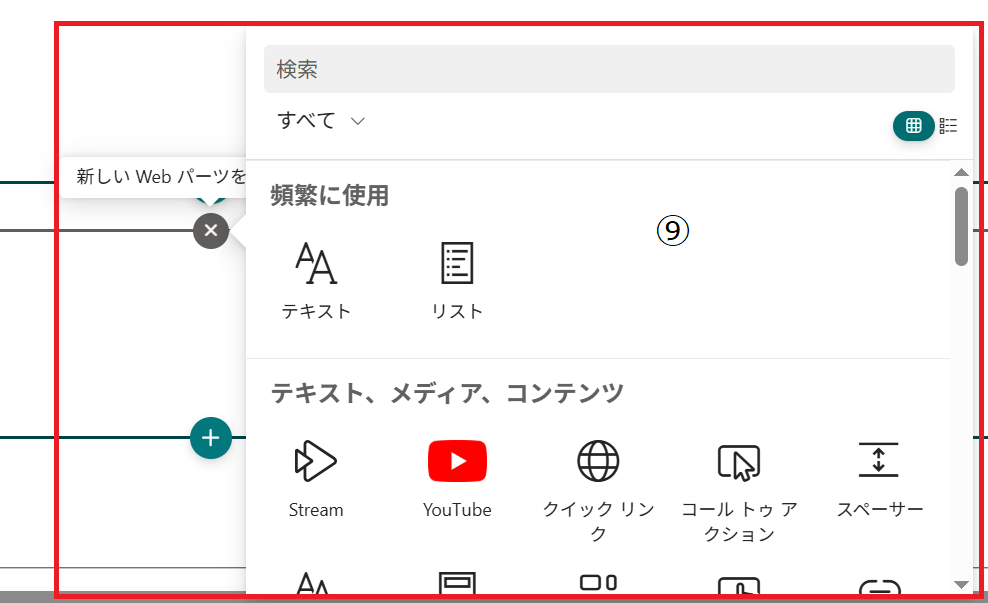The width and height of the screenshot is (988, 603).
Task: Open the すべて category filter dropdown
Action: 321,121
